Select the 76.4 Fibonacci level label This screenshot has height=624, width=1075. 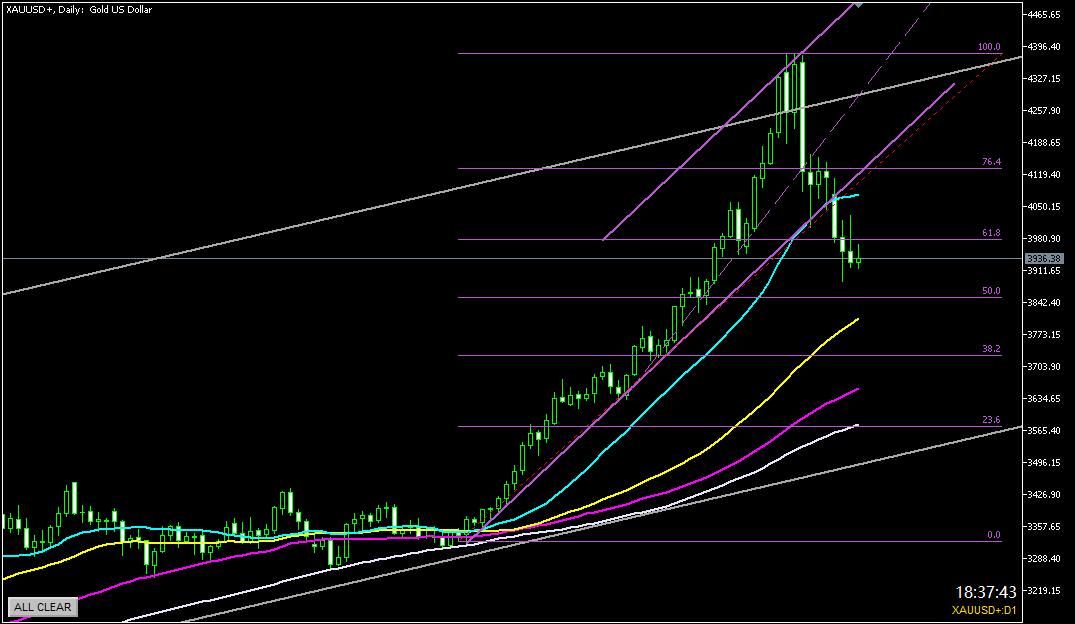click(991, 161)
